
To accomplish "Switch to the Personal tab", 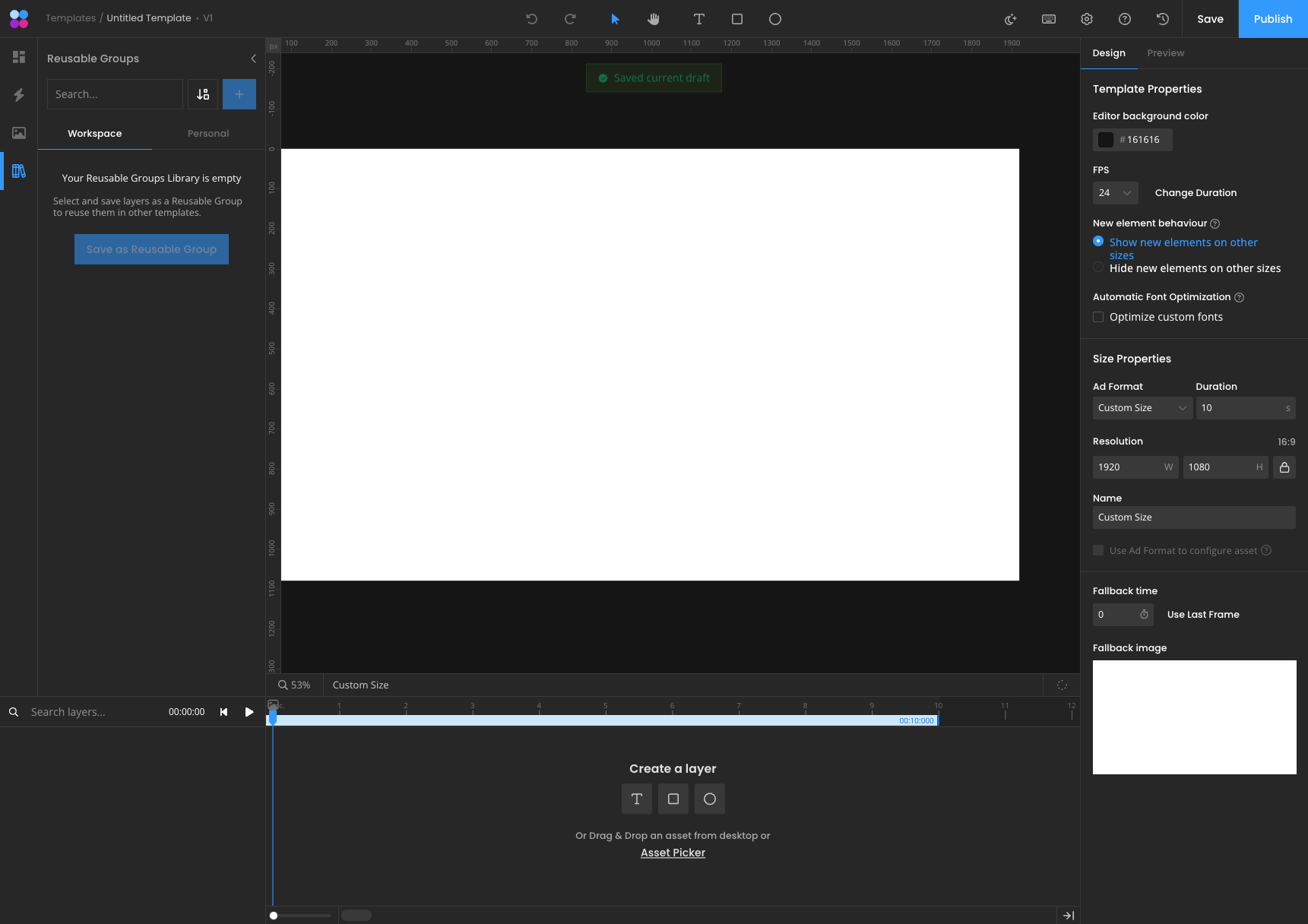I will [x=208, y=134].
